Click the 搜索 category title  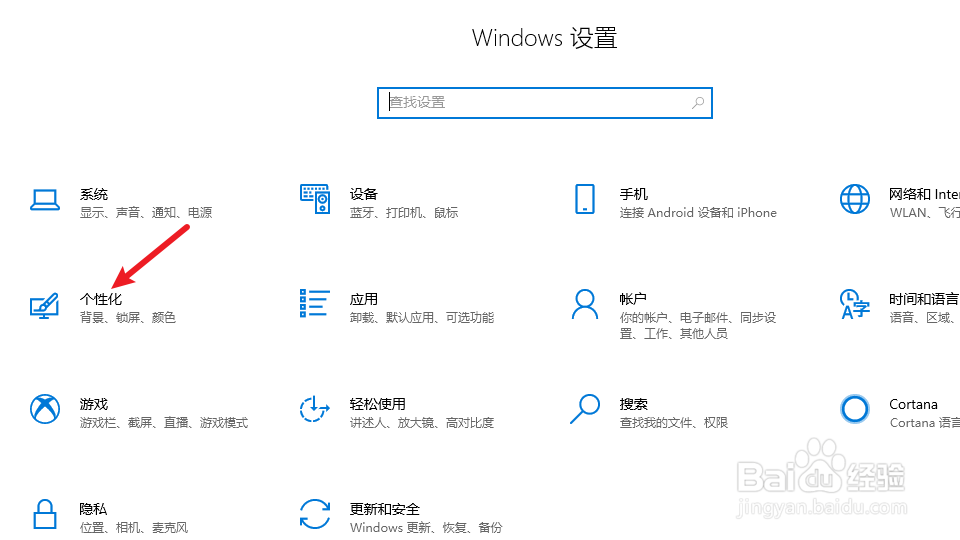coord(634,404)
